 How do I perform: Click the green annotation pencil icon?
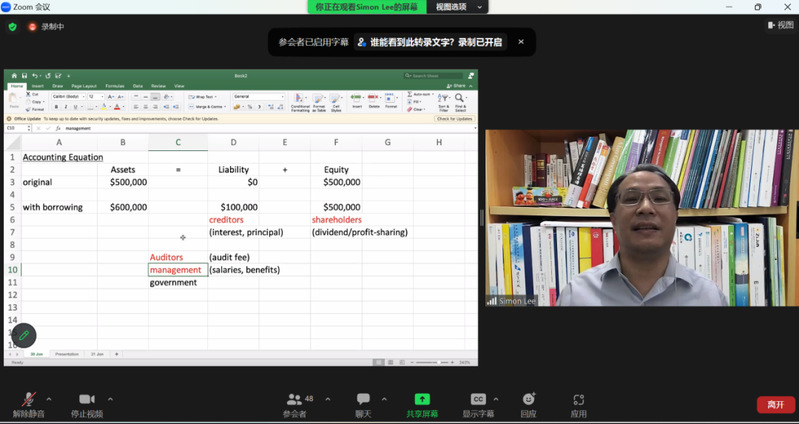(x=23, y=335)
